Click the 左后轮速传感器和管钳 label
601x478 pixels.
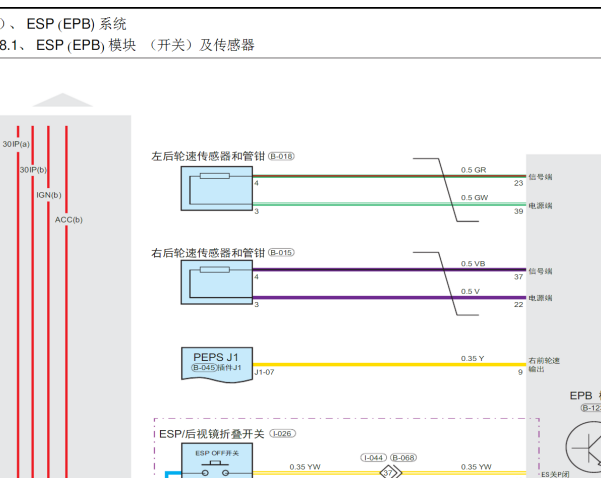(x=208, y=156)
